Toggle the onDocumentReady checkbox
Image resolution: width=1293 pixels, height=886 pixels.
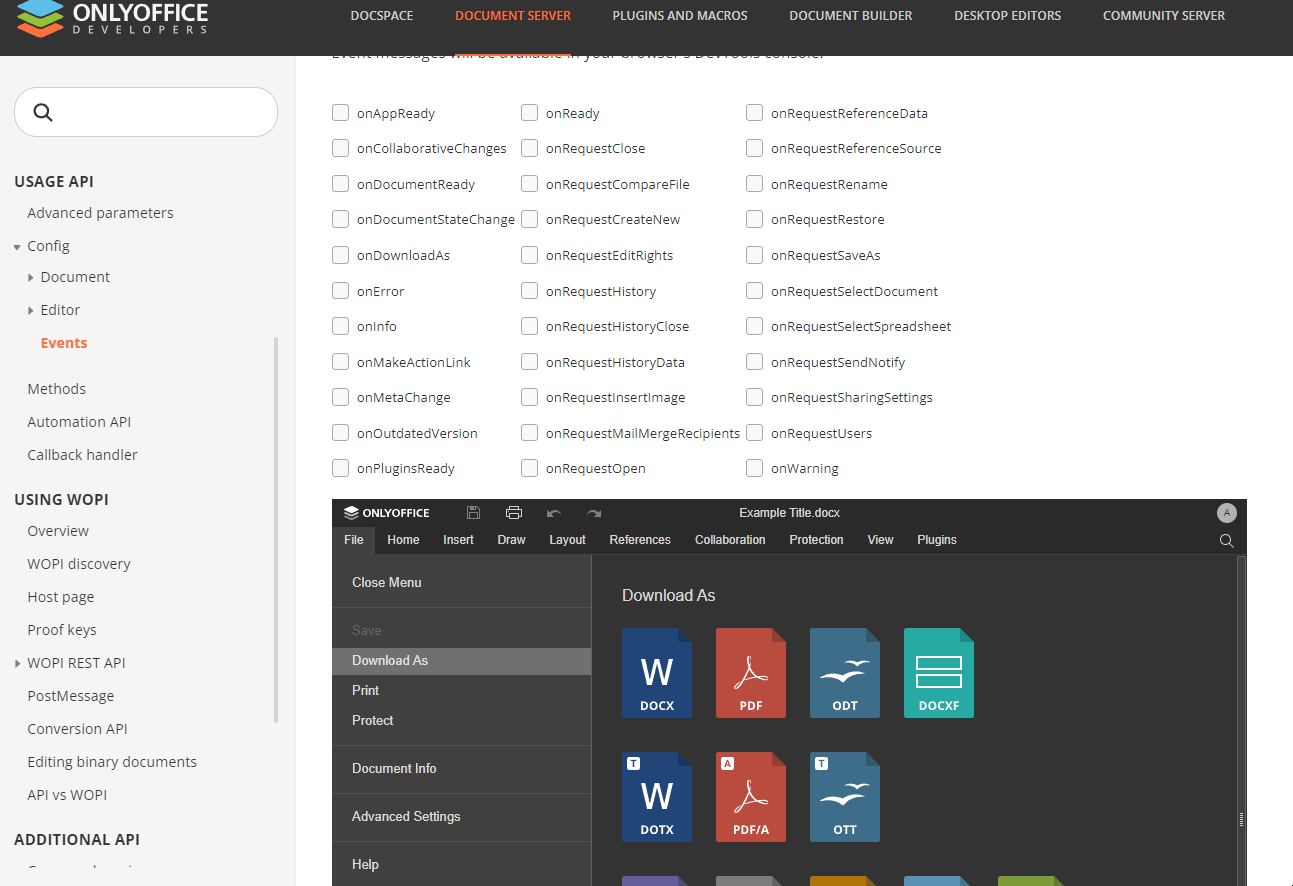click(x=340, y=184)
